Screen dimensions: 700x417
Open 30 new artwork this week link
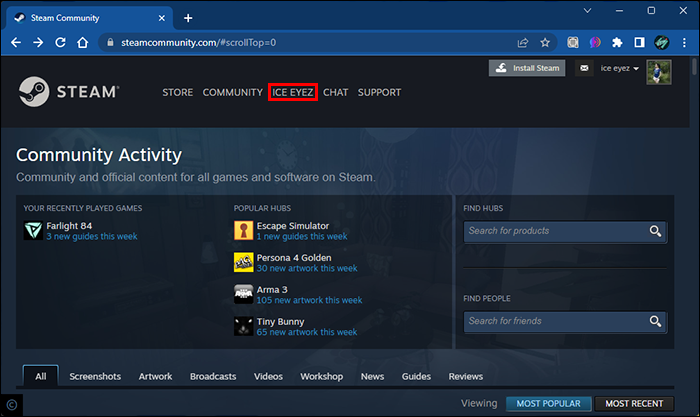pyautogui.click(x=307, y=268)
